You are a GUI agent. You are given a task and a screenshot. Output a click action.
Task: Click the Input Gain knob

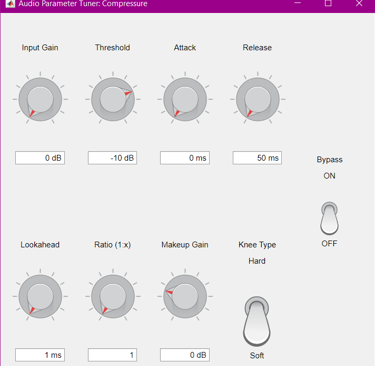40,99
